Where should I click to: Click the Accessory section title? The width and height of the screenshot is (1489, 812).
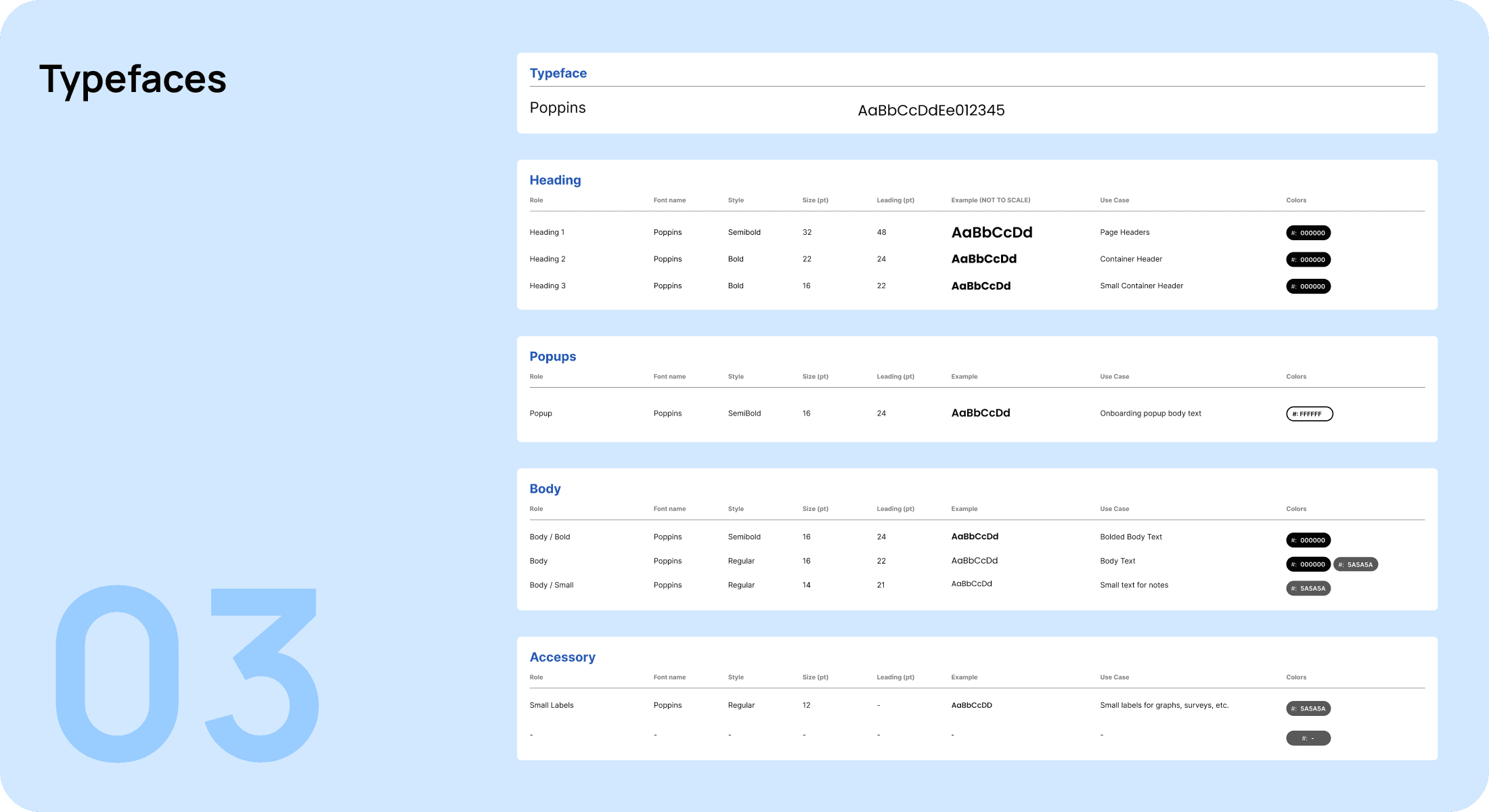(562, 657)
